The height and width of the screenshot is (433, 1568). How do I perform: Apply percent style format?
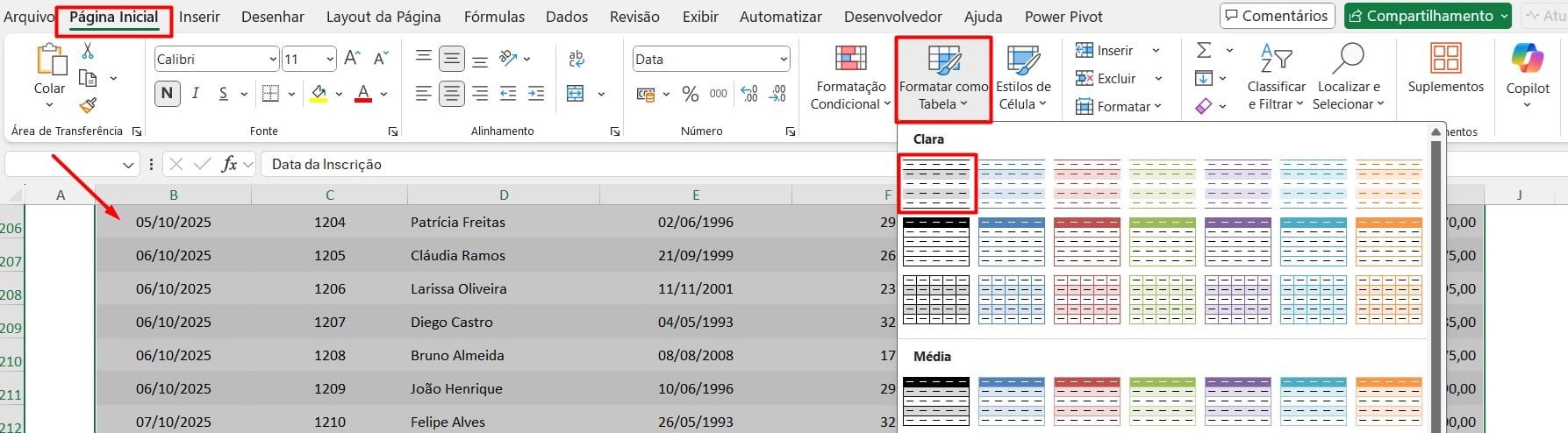[691, 94]
